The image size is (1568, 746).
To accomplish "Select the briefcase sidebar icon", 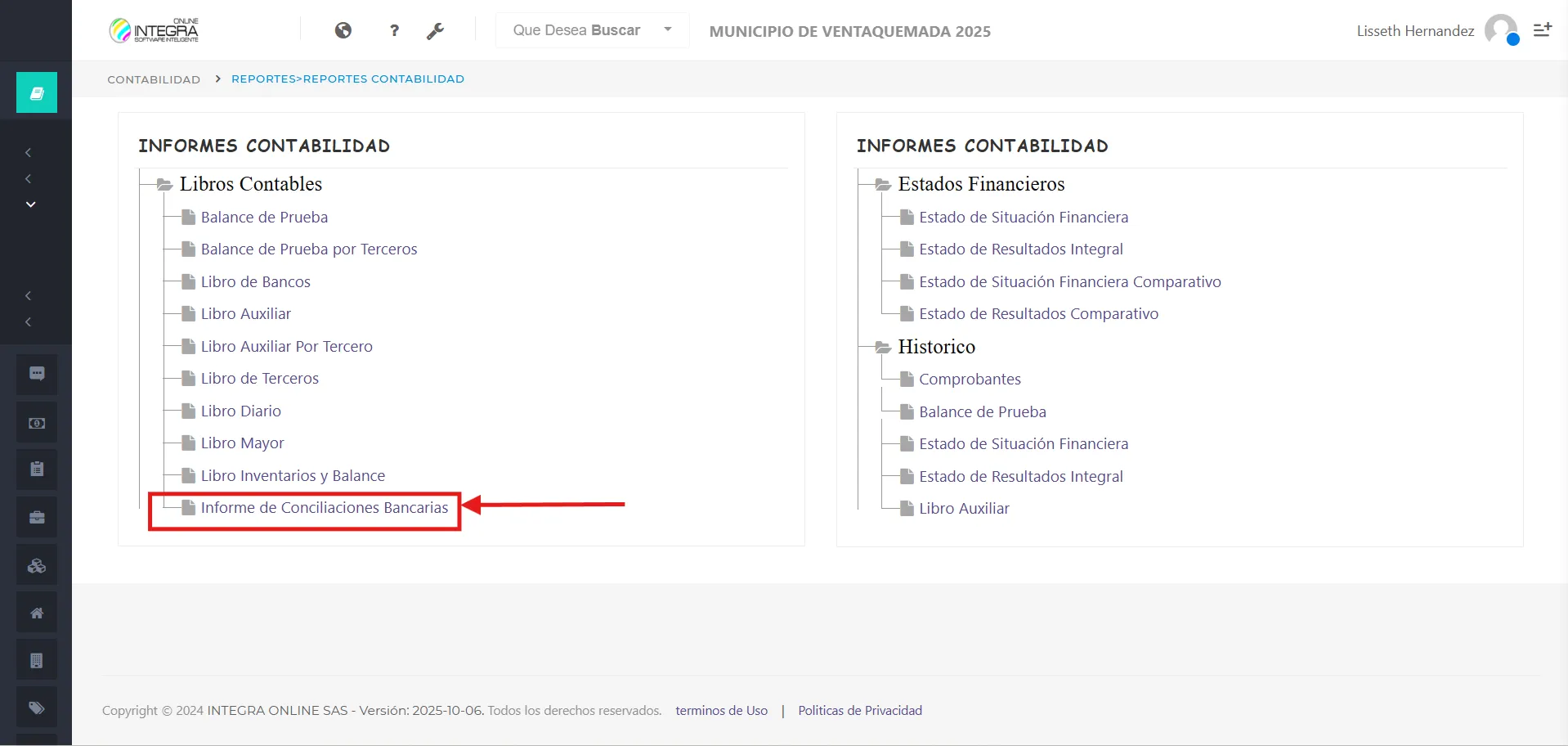I will [x=37, y=517].
